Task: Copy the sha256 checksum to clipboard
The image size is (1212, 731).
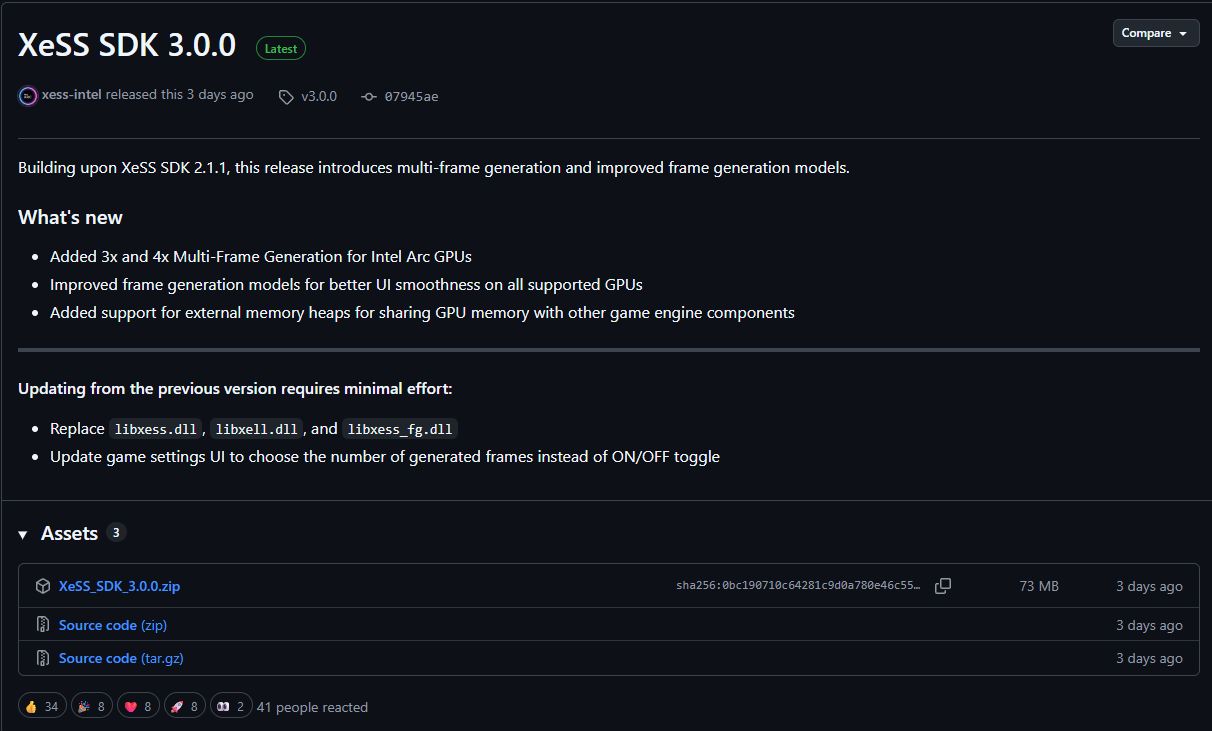Action: [942, 586]
